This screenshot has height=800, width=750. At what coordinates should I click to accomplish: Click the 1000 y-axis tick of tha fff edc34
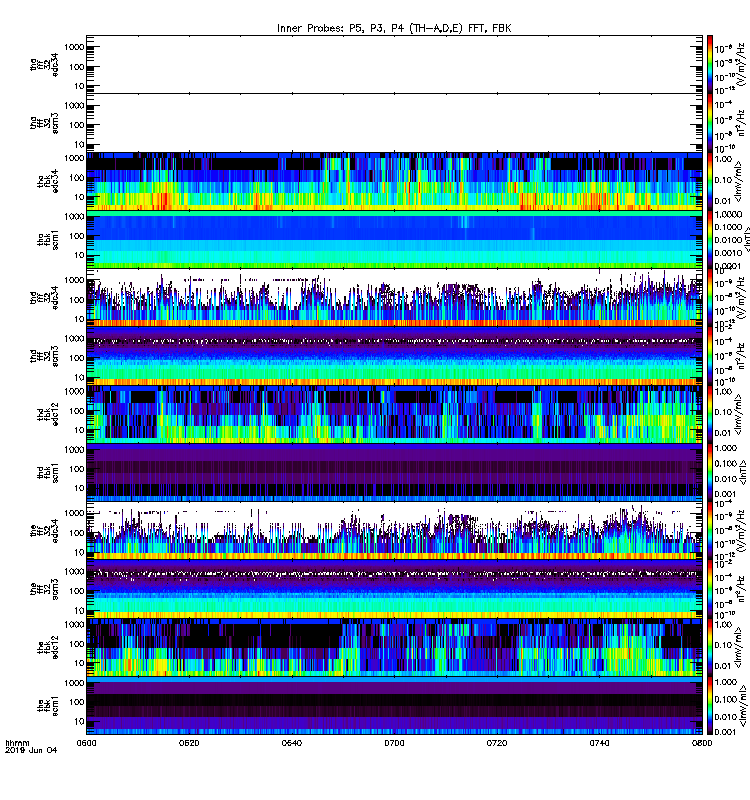tap(73, 47)
